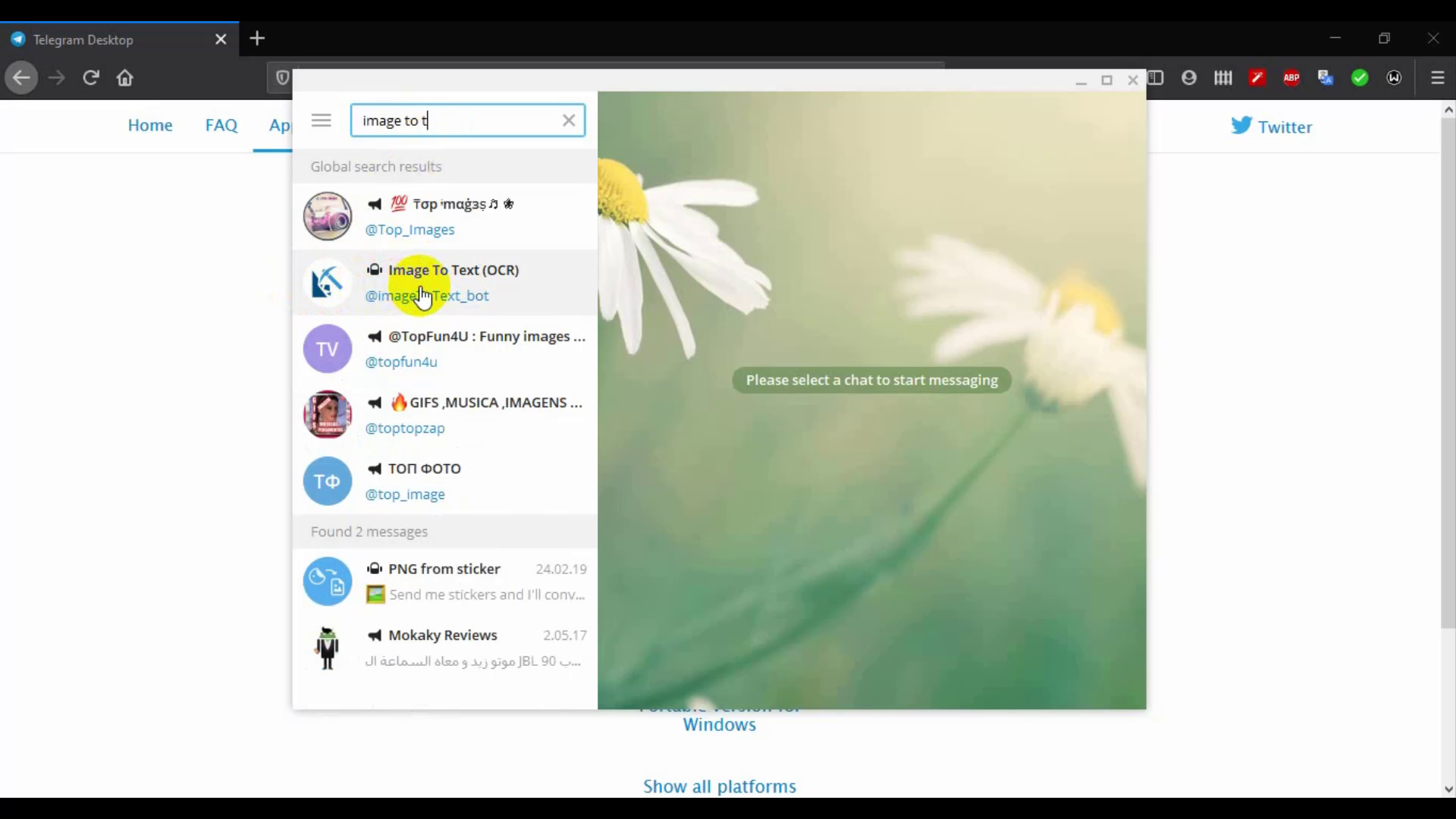Open the browser hamburger menu

point(1437,77)
